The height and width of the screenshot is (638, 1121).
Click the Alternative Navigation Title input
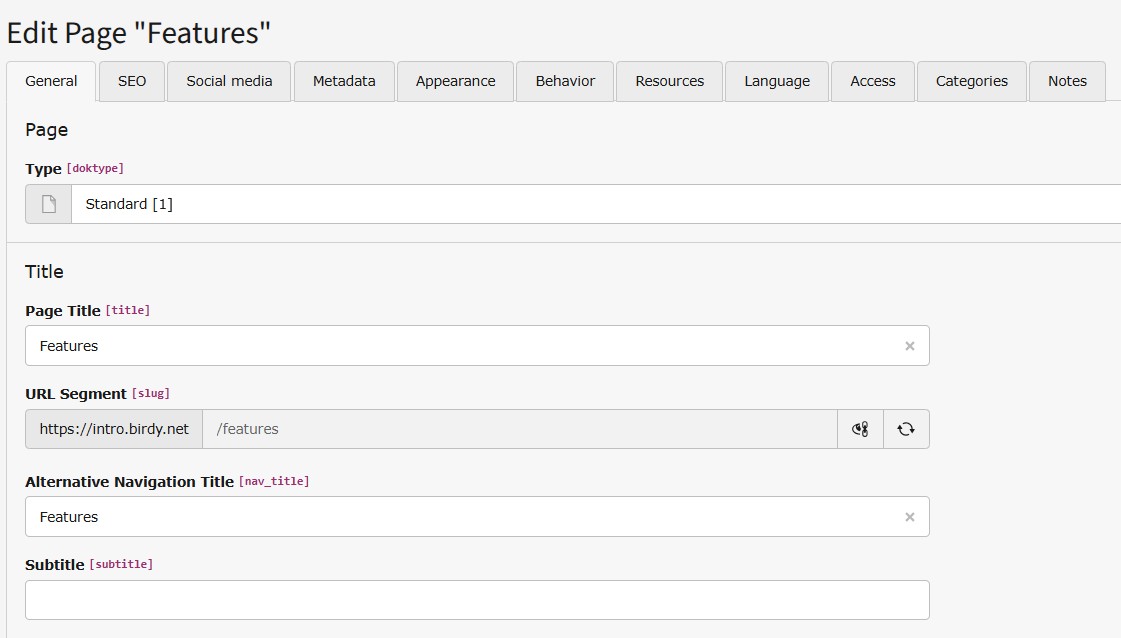coord(460,517)
